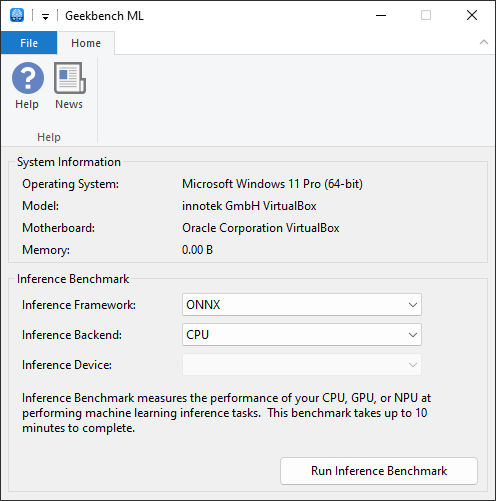Click the 'Inference Device:' label
Viewport: 496px width, 501px height.
pyautogui.click(x=67, y=365)
